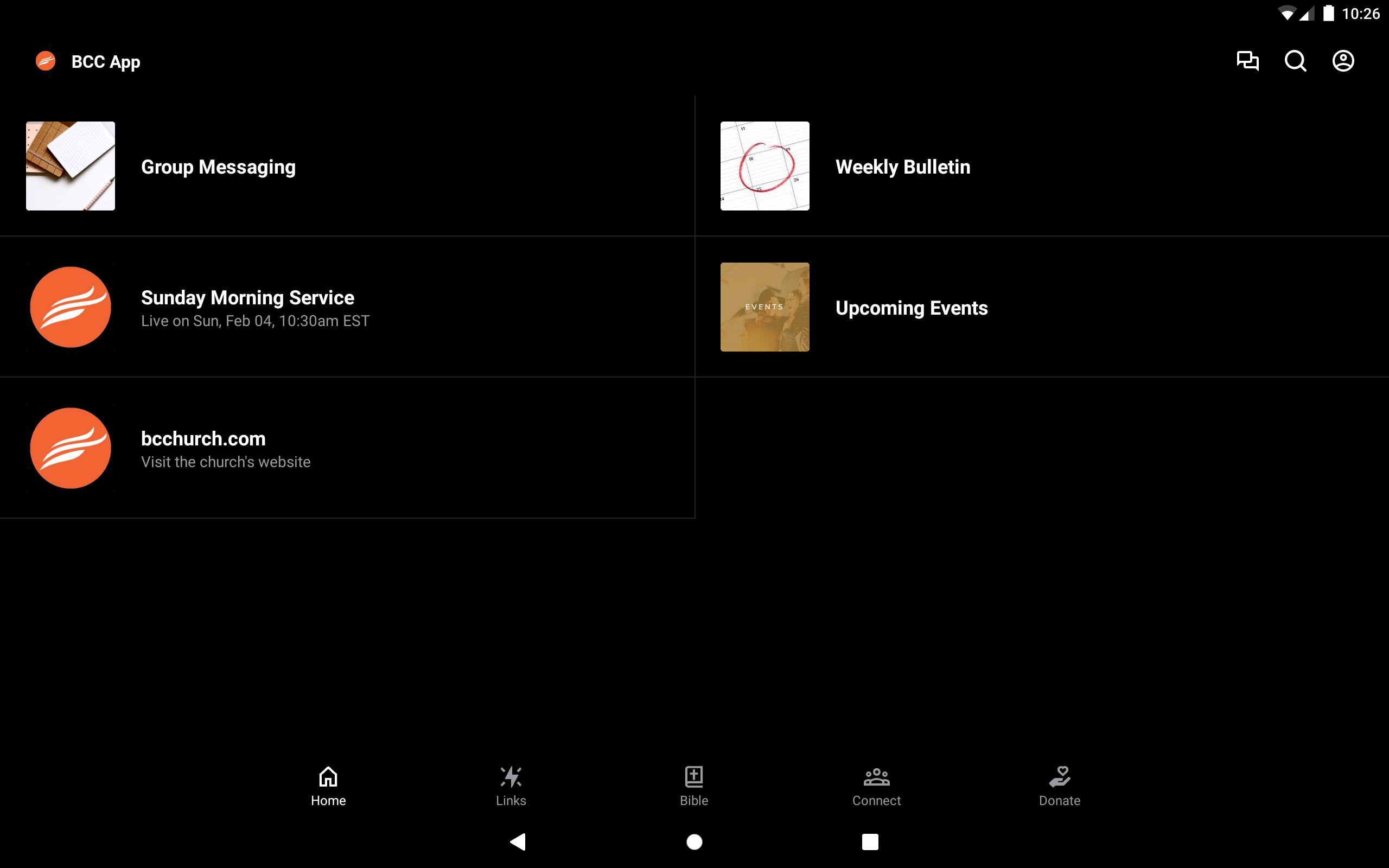Open the user profile account icon

[x=1342, y=61]
